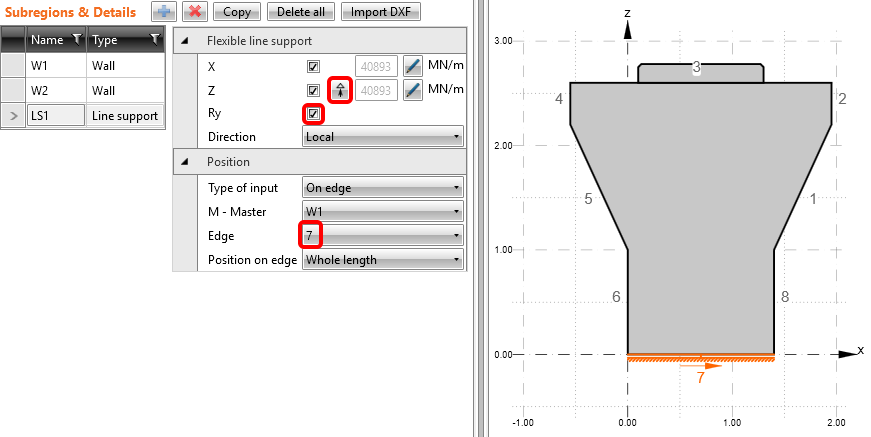Collapse the Position section
Viewport: 871px width, 437px height.
point(185,162)
